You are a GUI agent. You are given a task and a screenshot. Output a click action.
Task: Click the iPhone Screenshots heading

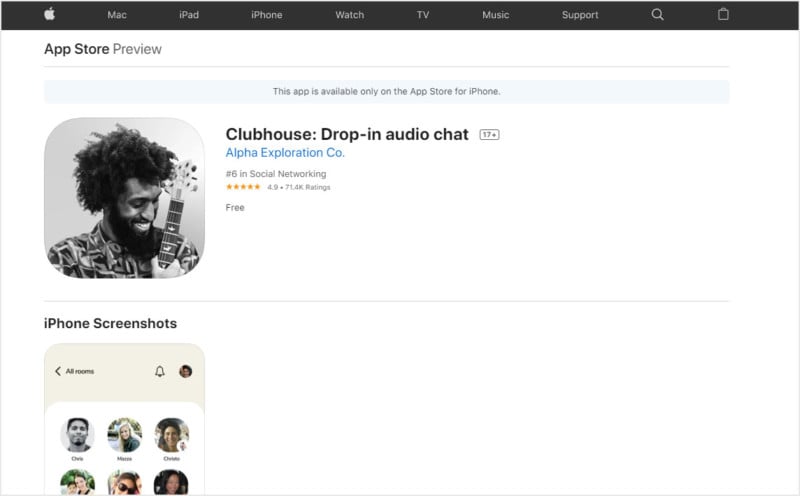(110, 324)
